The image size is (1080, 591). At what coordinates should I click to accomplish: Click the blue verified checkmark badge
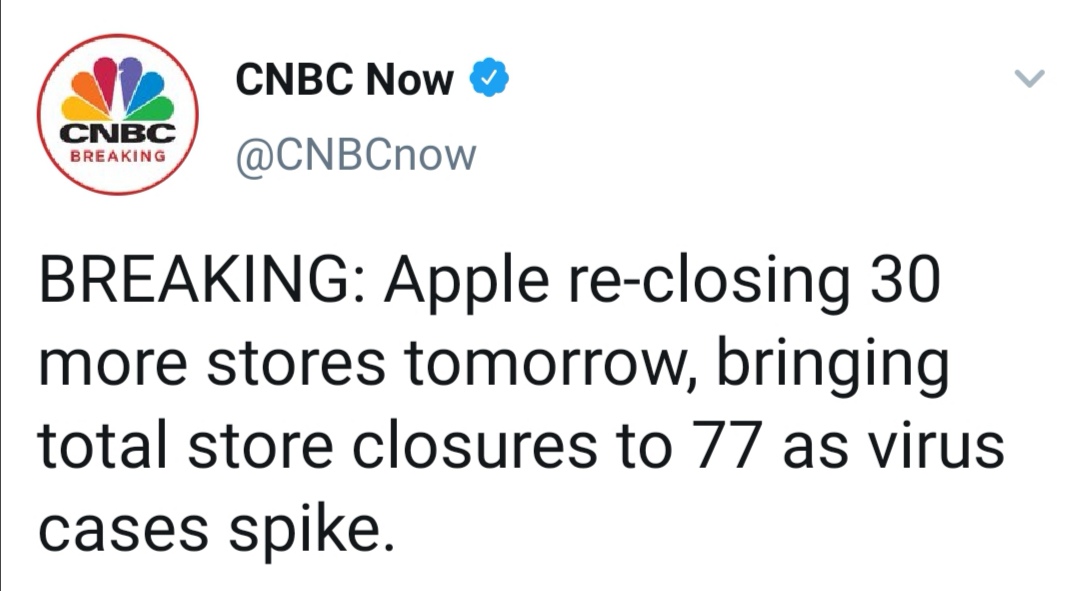click(489, 78)
